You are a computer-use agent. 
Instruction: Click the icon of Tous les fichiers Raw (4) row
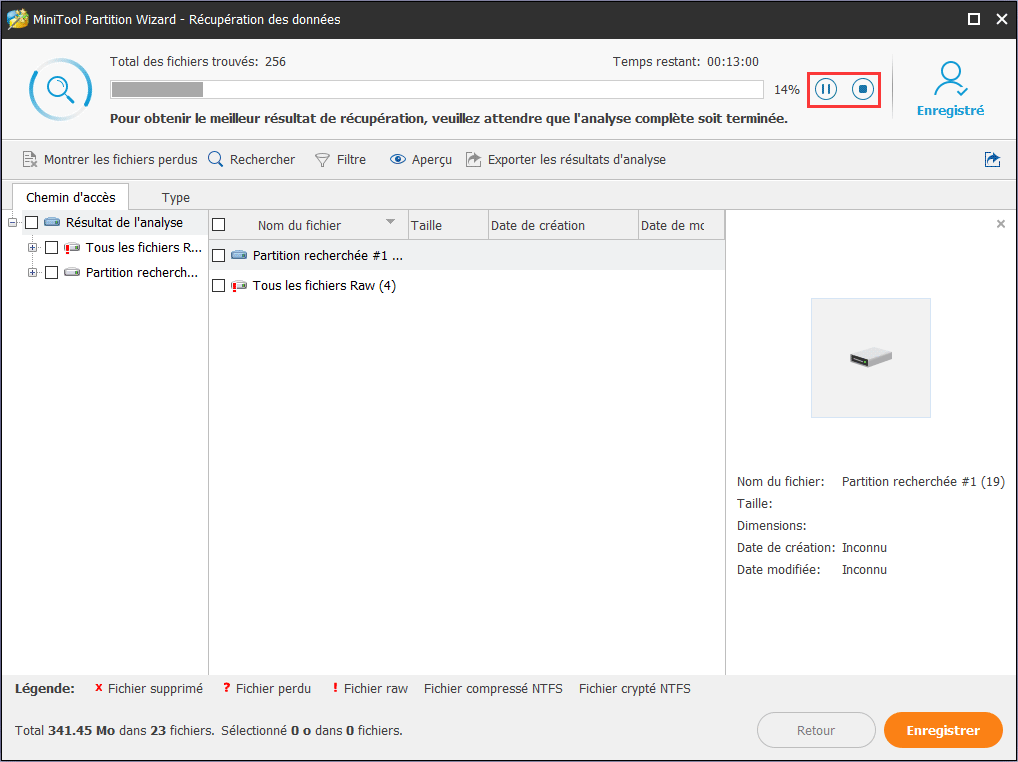(239, 286)
